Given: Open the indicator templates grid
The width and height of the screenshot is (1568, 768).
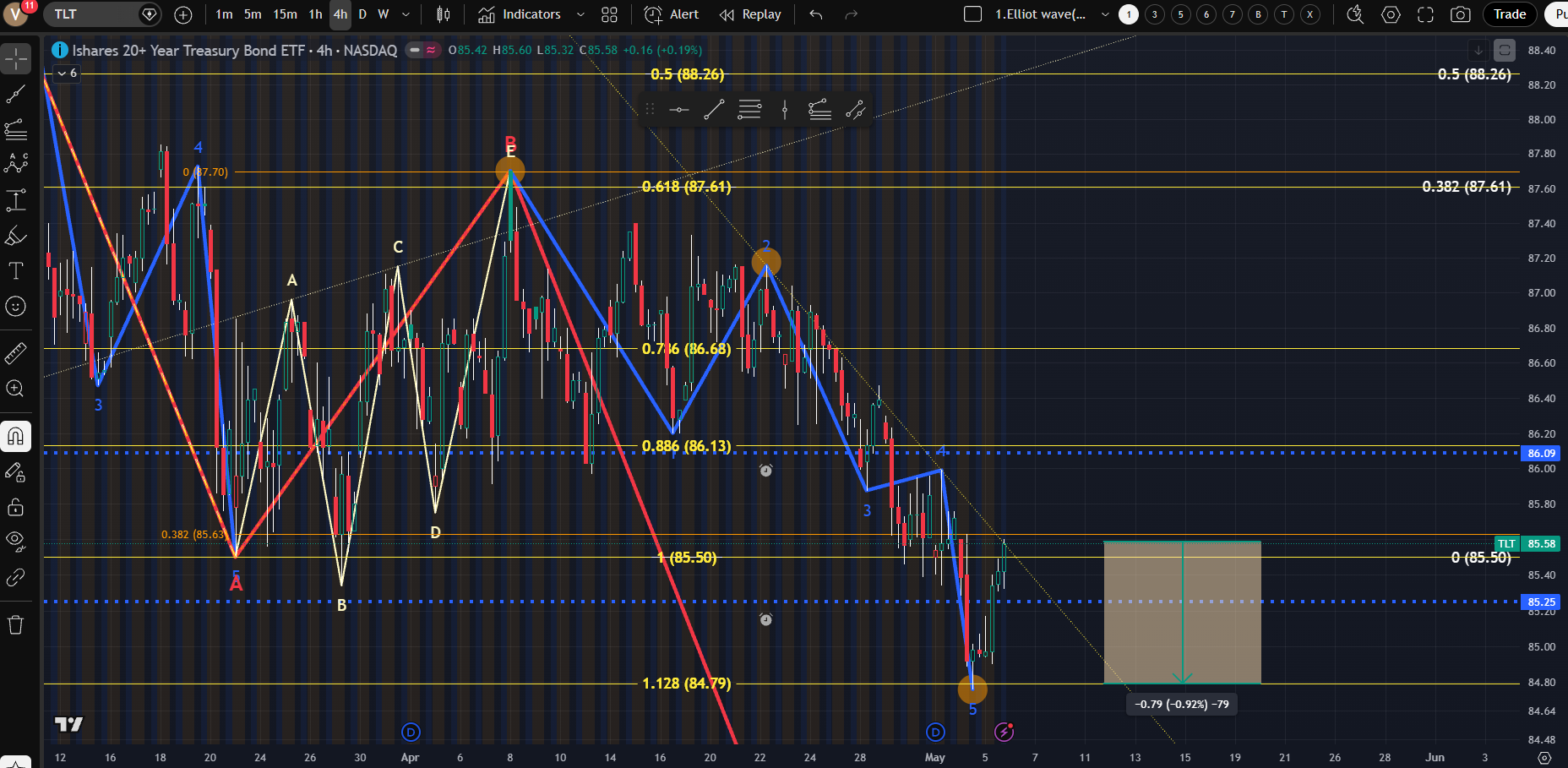Looking at the screenshot, I should point(610,14).
